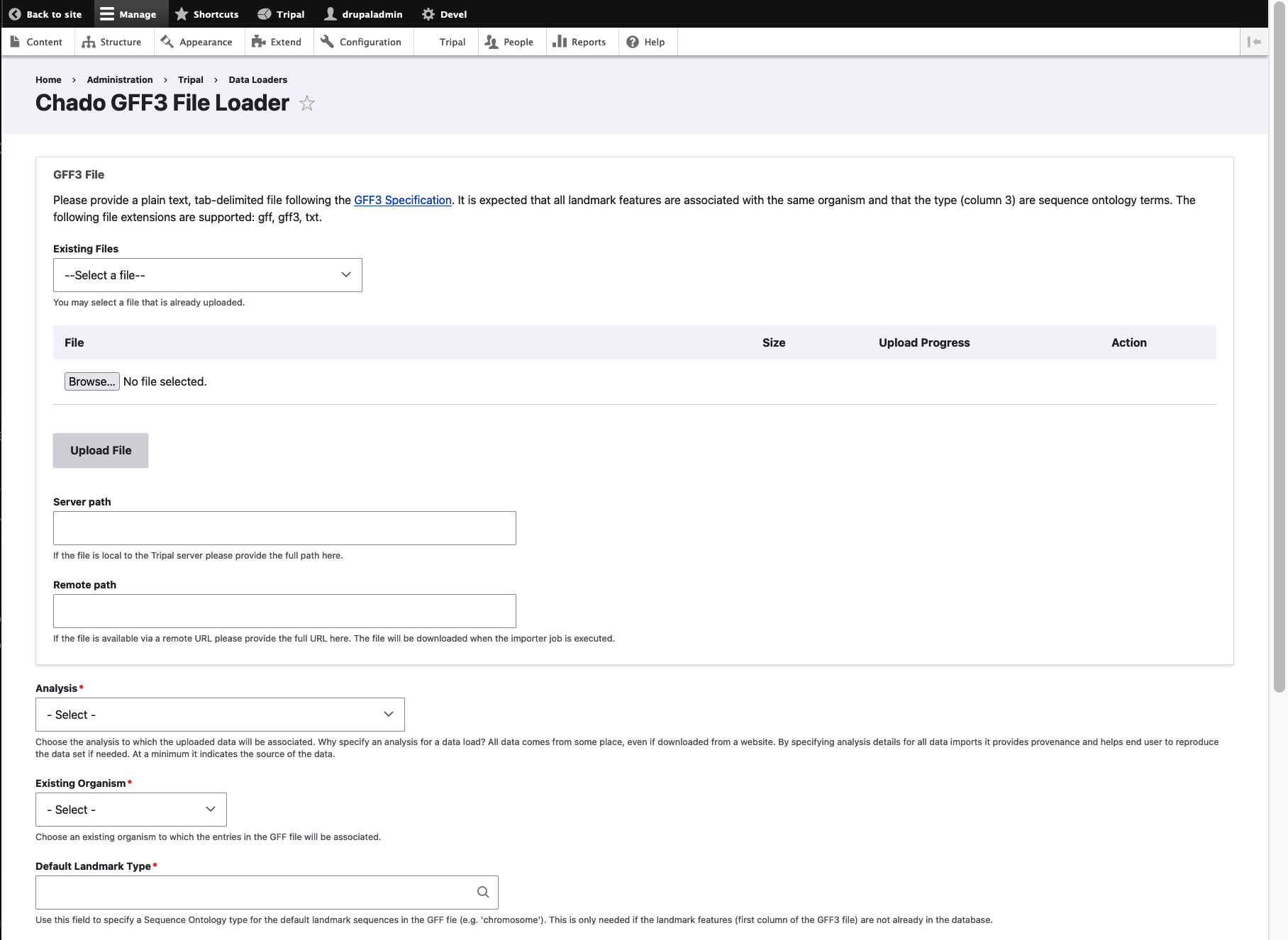Viewport: 1288px width, 940px height.
Task: Open the Existing Organism select dropdown
Action: click(x=131, y=810)
